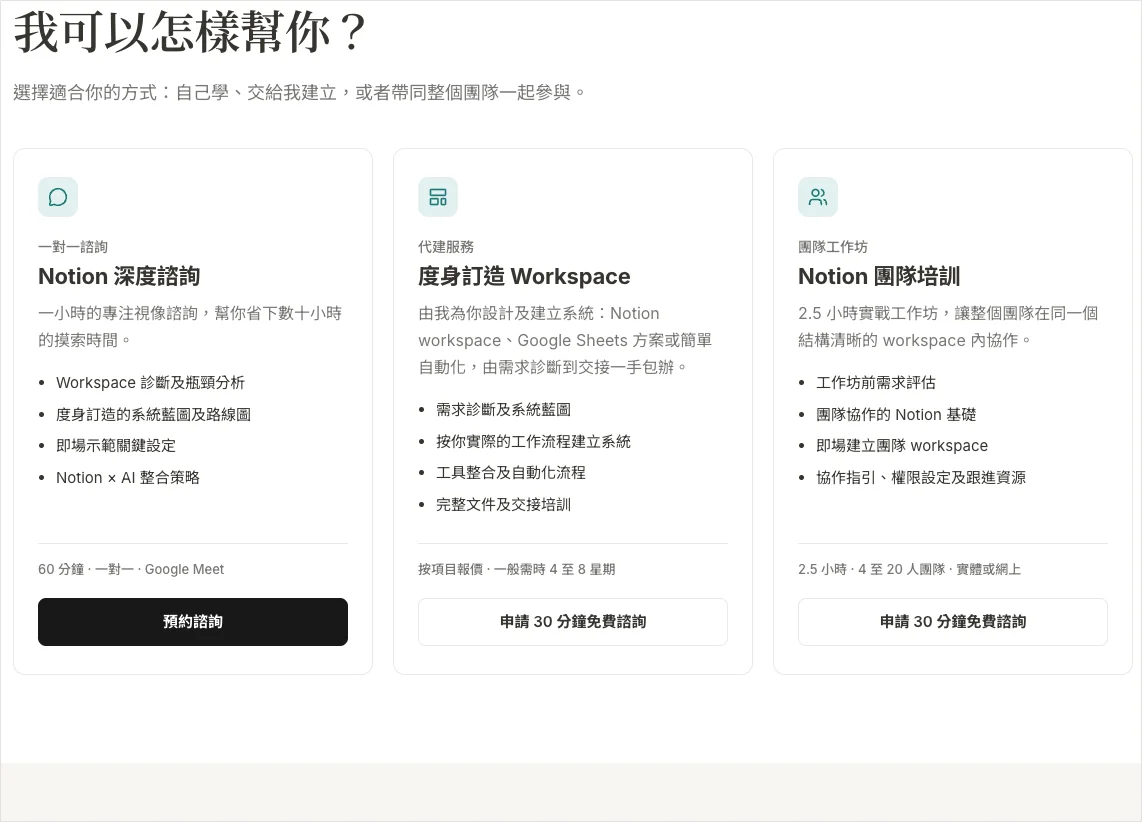Click the chat bubble icon on the consultation card

pyautogui.click(x=58, y=197)
